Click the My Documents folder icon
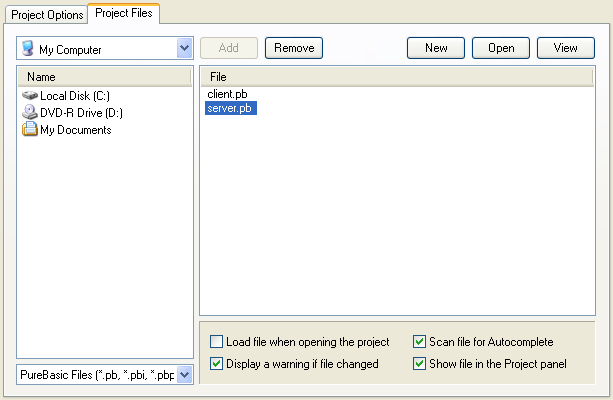 coord(29,129)
